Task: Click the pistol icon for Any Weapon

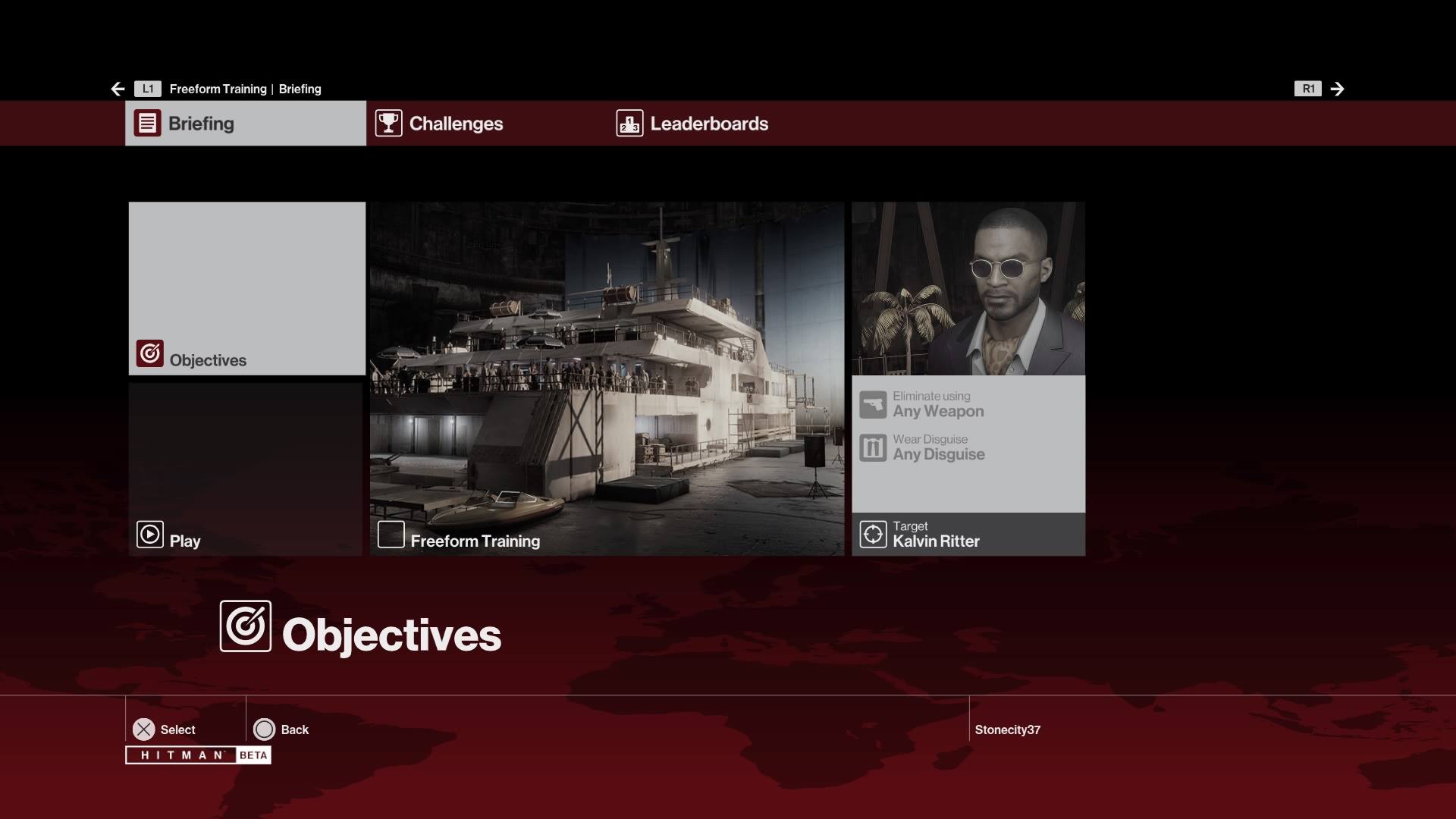Action: [x=873, y=405]
